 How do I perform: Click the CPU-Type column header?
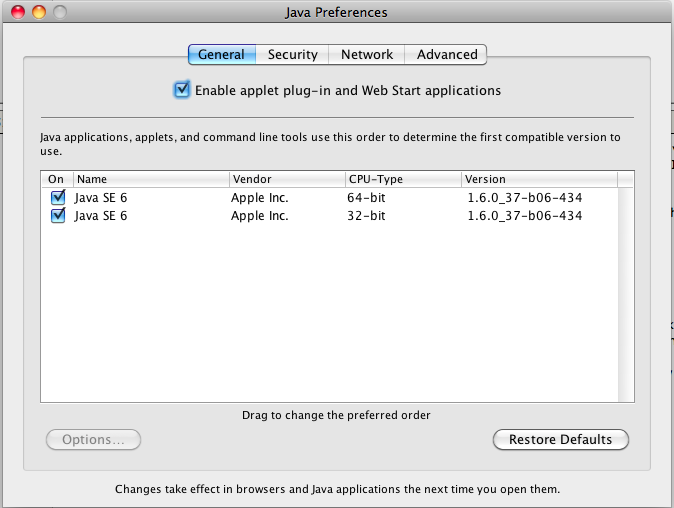pyautogui.click(x=403, y=179)
